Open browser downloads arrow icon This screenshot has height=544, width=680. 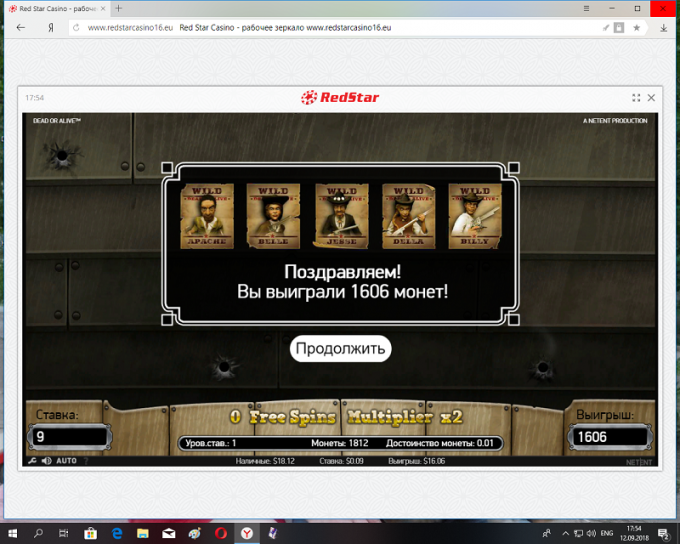[x=664, y=28]
